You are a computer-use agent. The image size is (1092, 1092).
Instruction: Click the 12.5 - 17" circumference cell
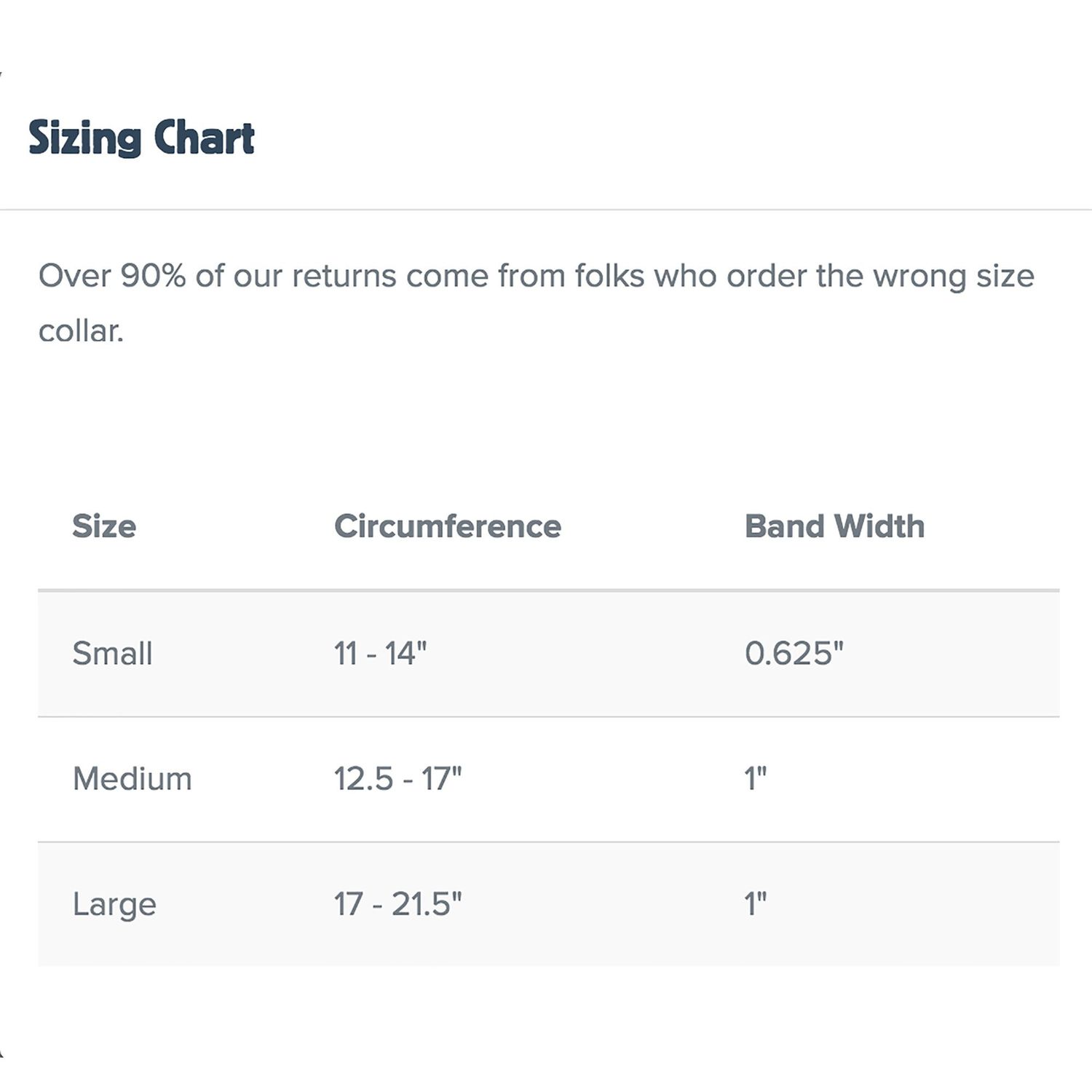(398, 779)
